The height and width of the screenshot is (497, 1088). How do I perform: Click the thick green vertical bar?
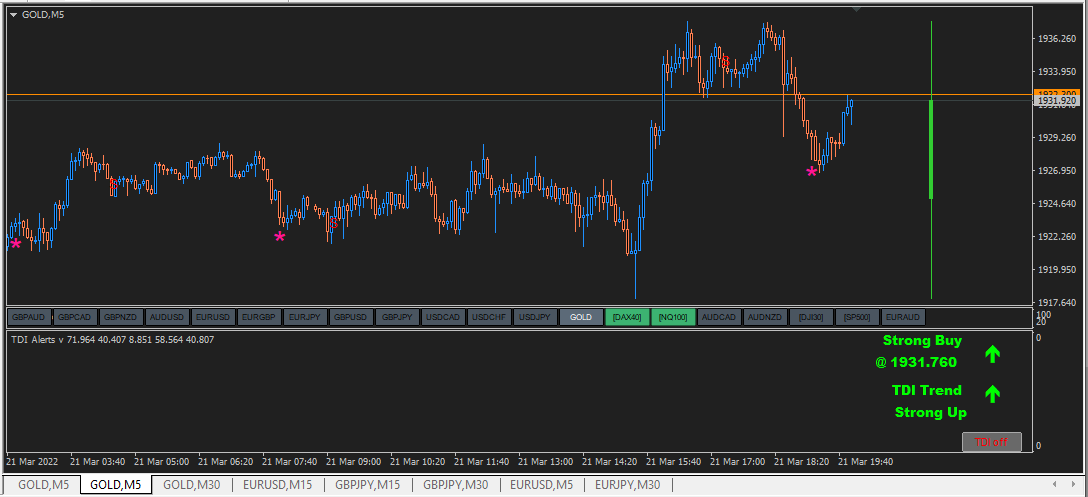point(931,149)
